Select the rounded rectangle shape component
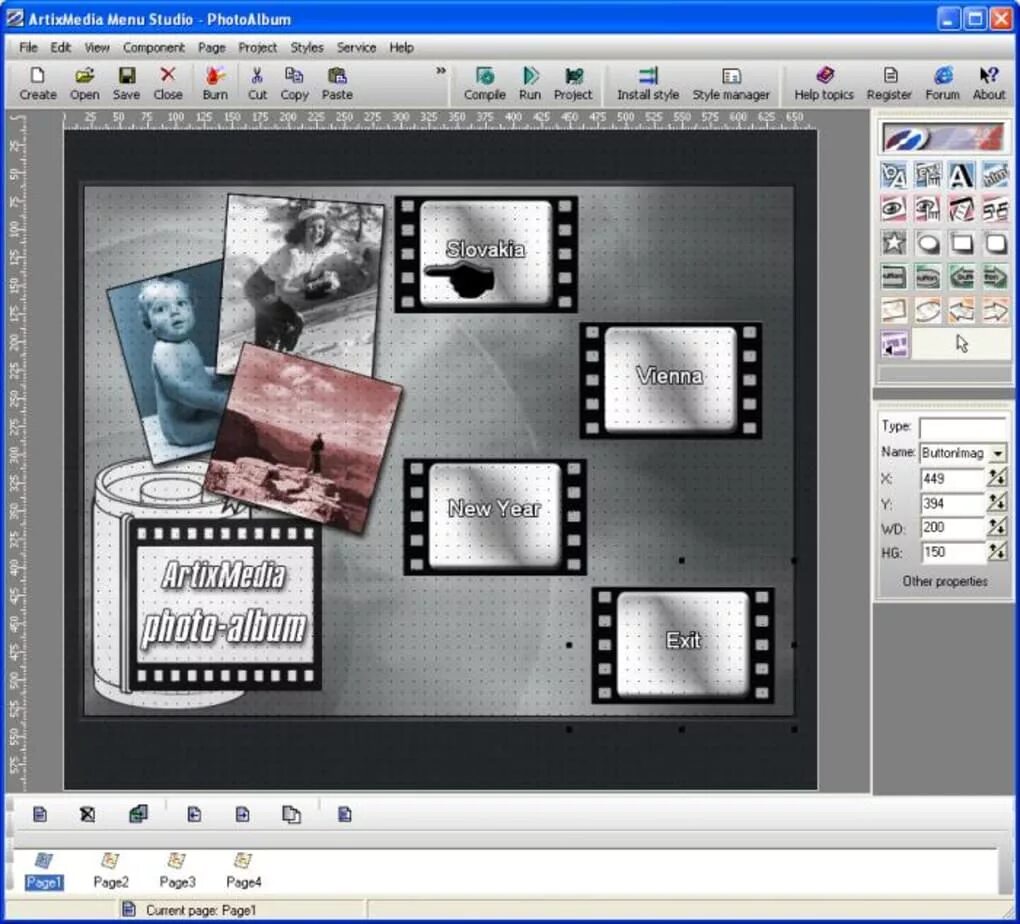1020x924 pixels. pos(995,243)
